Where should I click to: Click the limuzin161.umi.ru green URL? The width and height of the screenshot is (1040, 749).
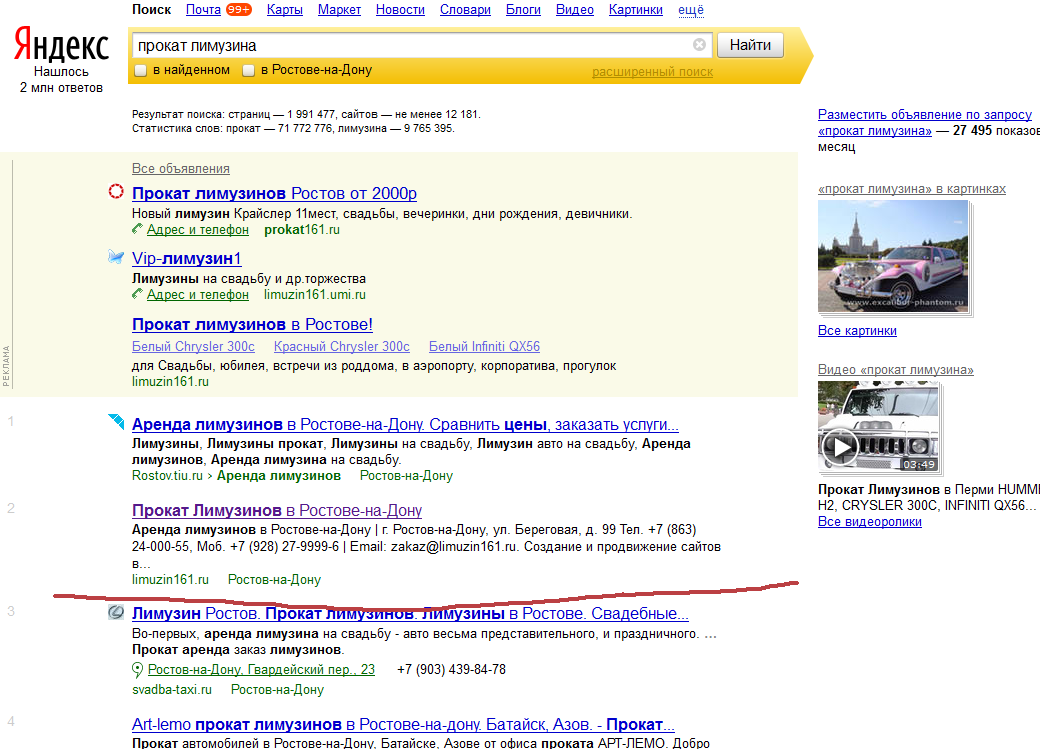(314, 295)
